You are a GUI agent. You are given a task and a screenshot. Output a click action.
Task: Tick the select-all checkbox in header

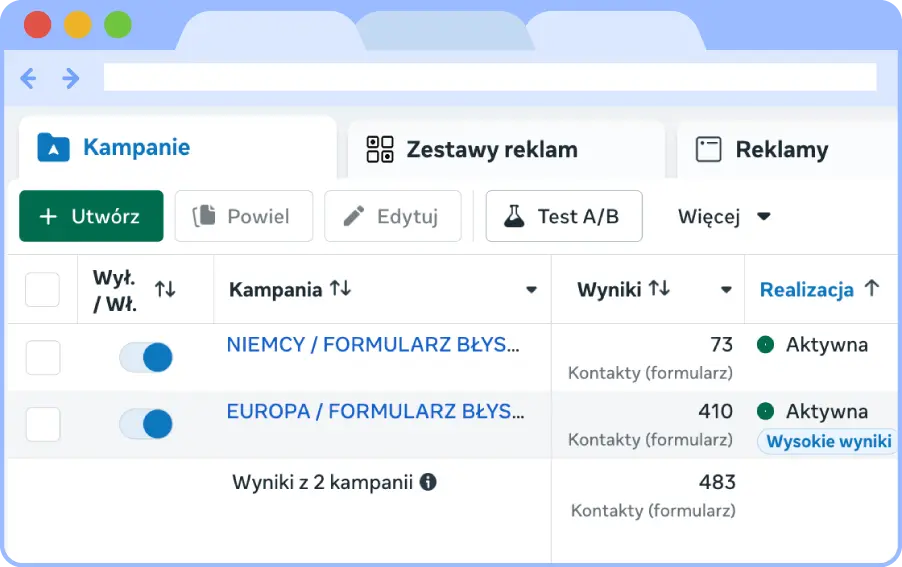[42, 290]
